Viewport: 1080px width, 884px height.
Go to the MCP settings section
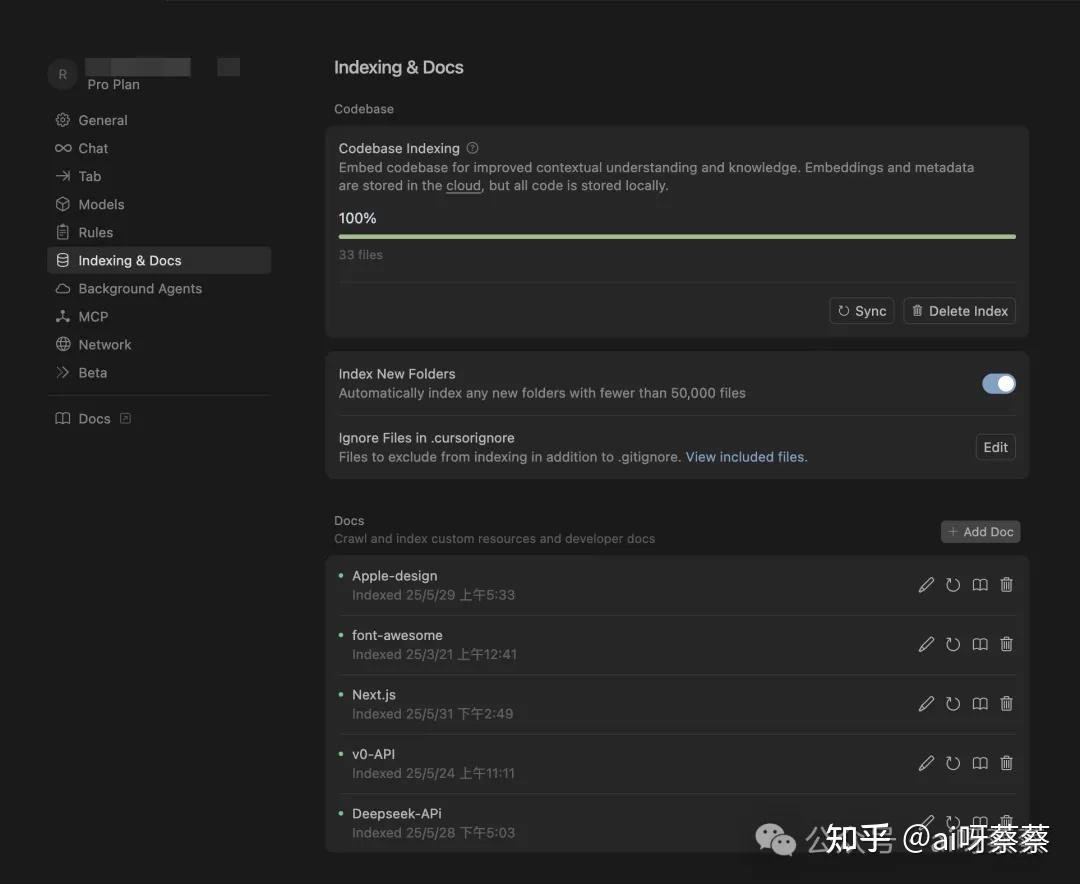[93, 316]
